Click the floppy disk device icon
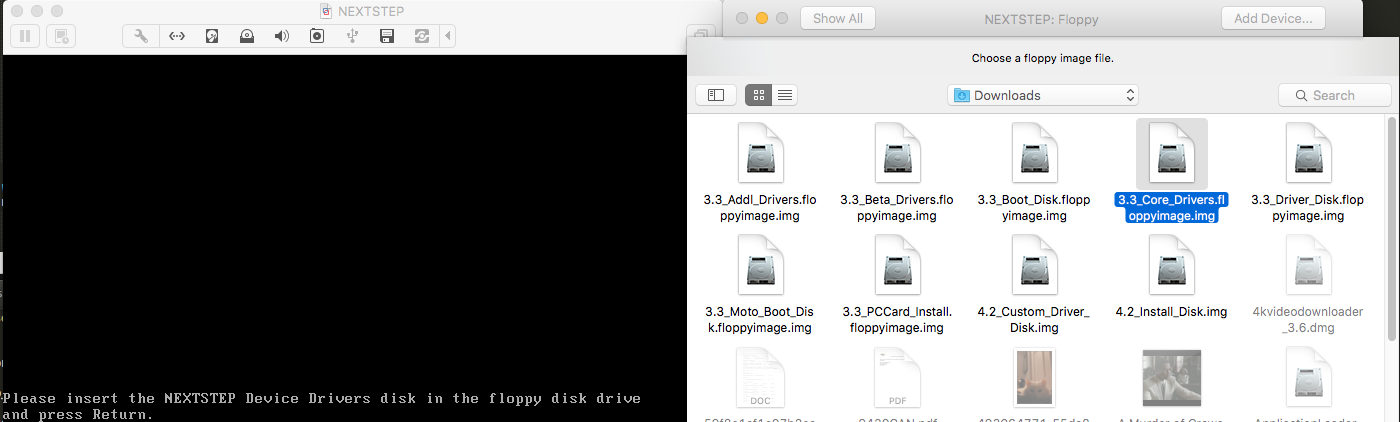Screen dimensions: 1400x422 (387, 36)
